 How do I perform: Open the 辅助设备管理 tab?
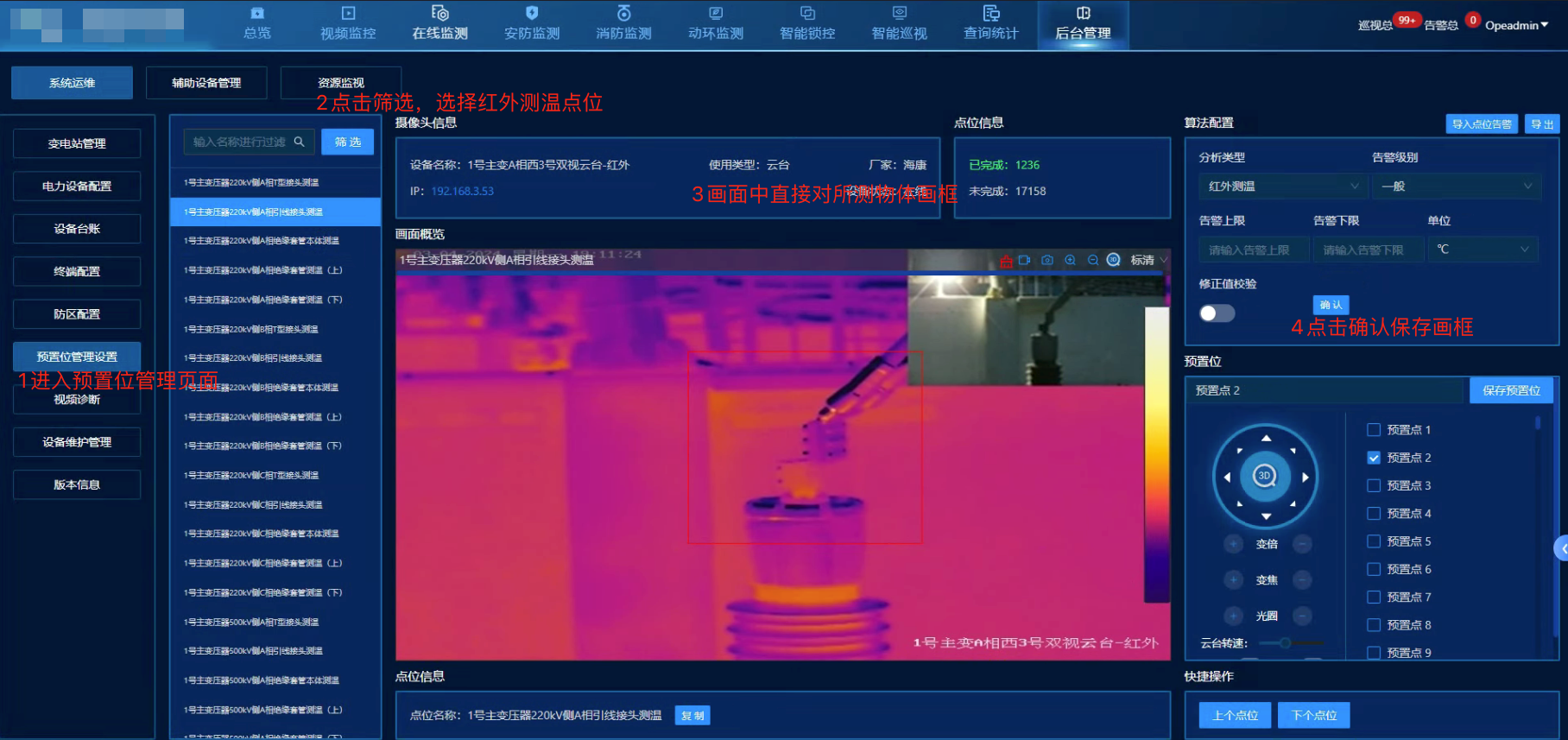pos(206,83)
